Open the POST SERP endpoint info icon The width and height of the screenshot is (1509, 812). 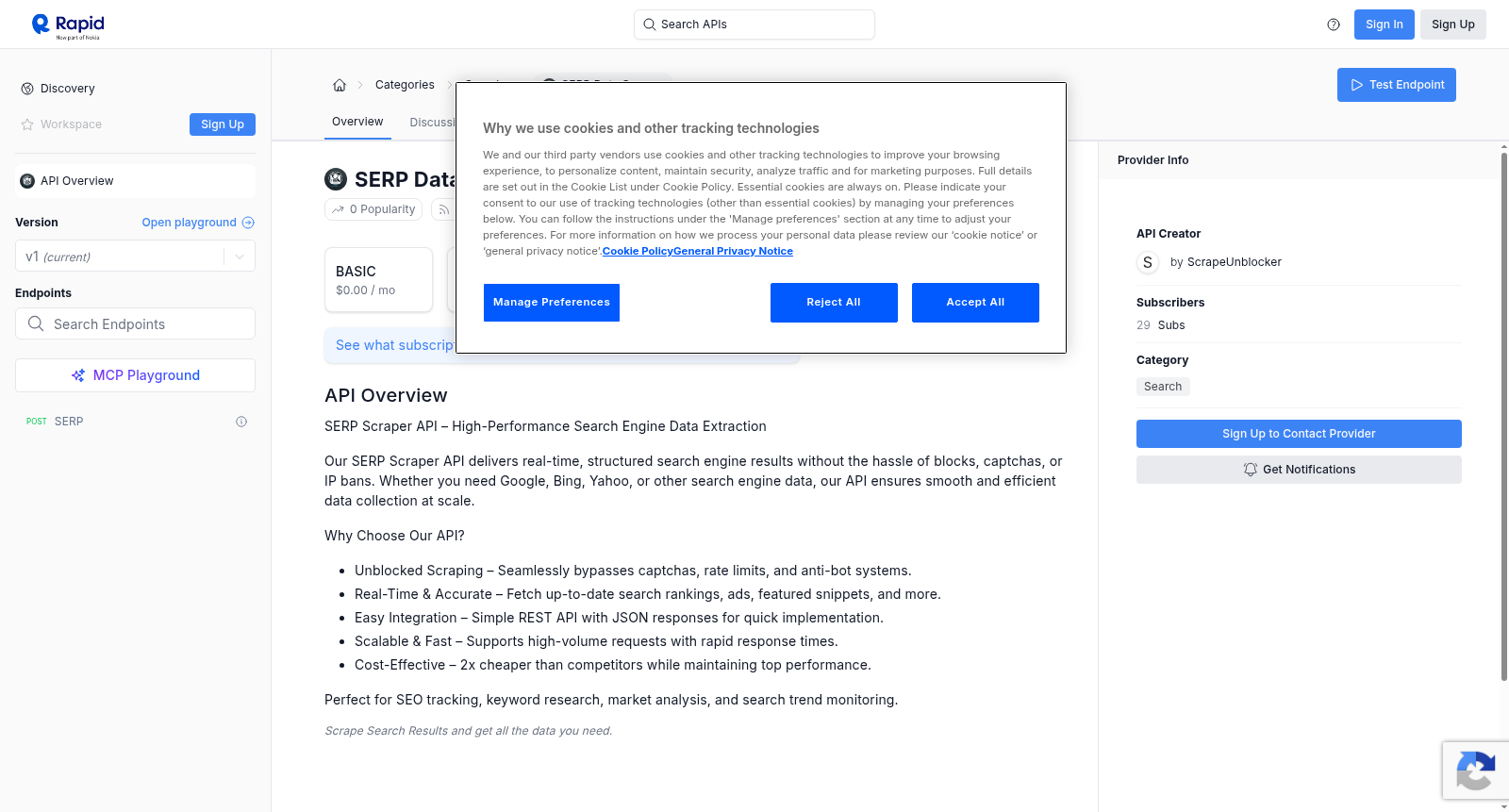(x=241, y=422)
